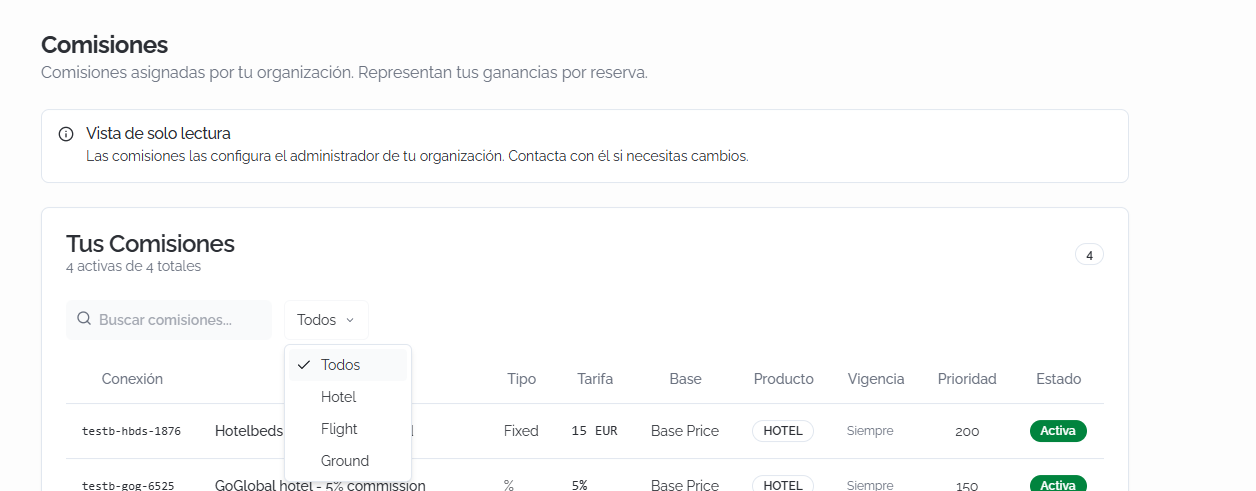Click the magnifier icon in search box
The height and width of the screenshot is (491, 1256).
[x=85, y=320]
